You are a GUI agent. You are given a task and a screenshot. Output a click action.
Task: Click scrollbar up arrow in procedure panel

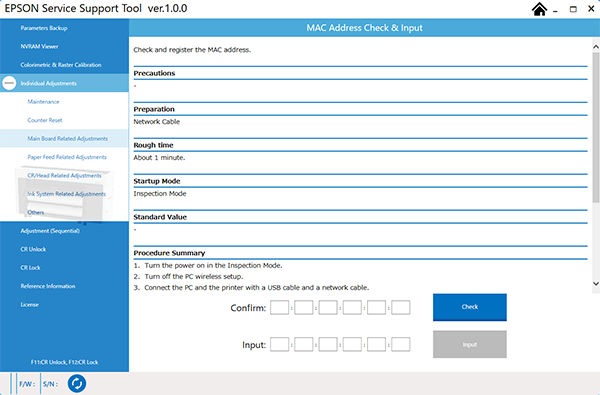(x=596, y=47)
